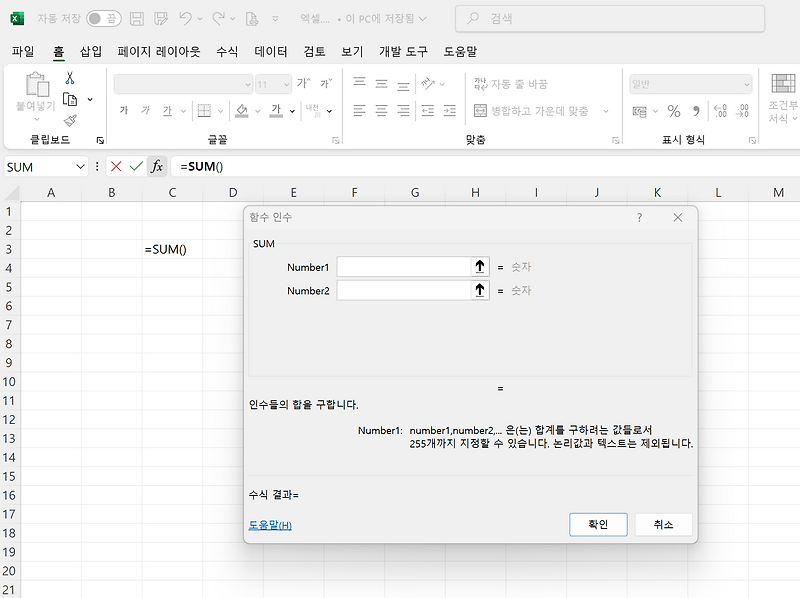Open the clipboard group dialog launcher
This screenshot has width=800, height=598.
tap(101, 140)
